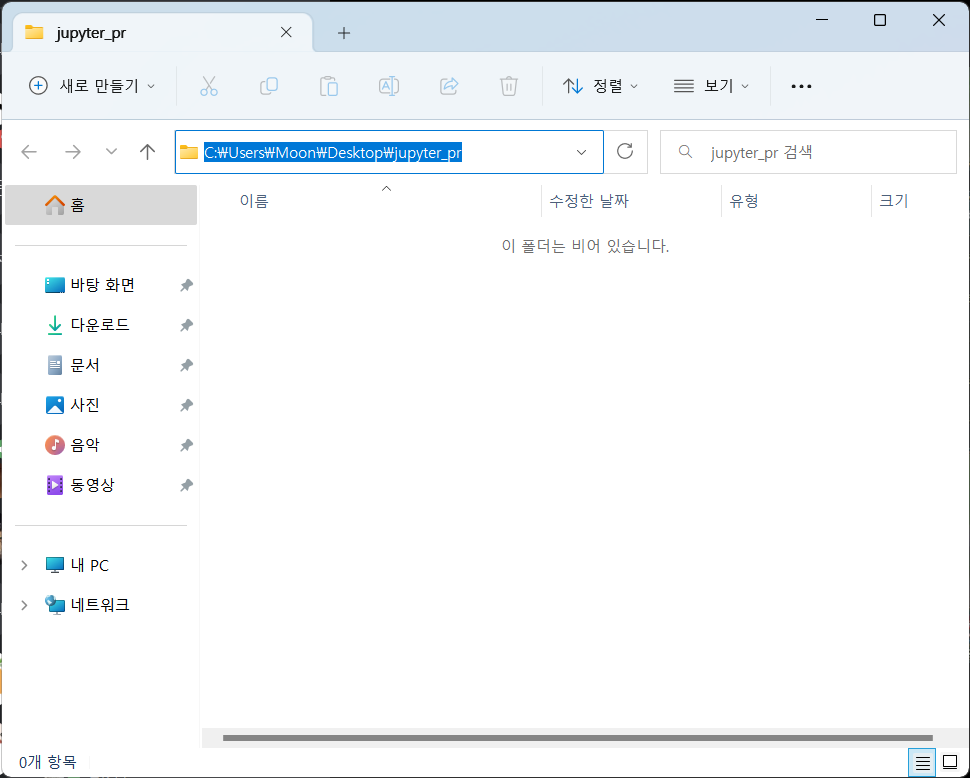Switch to details view layout toggle
This screenshot has width=970, height=778.
pyautogui.click(x=921, y=762)
